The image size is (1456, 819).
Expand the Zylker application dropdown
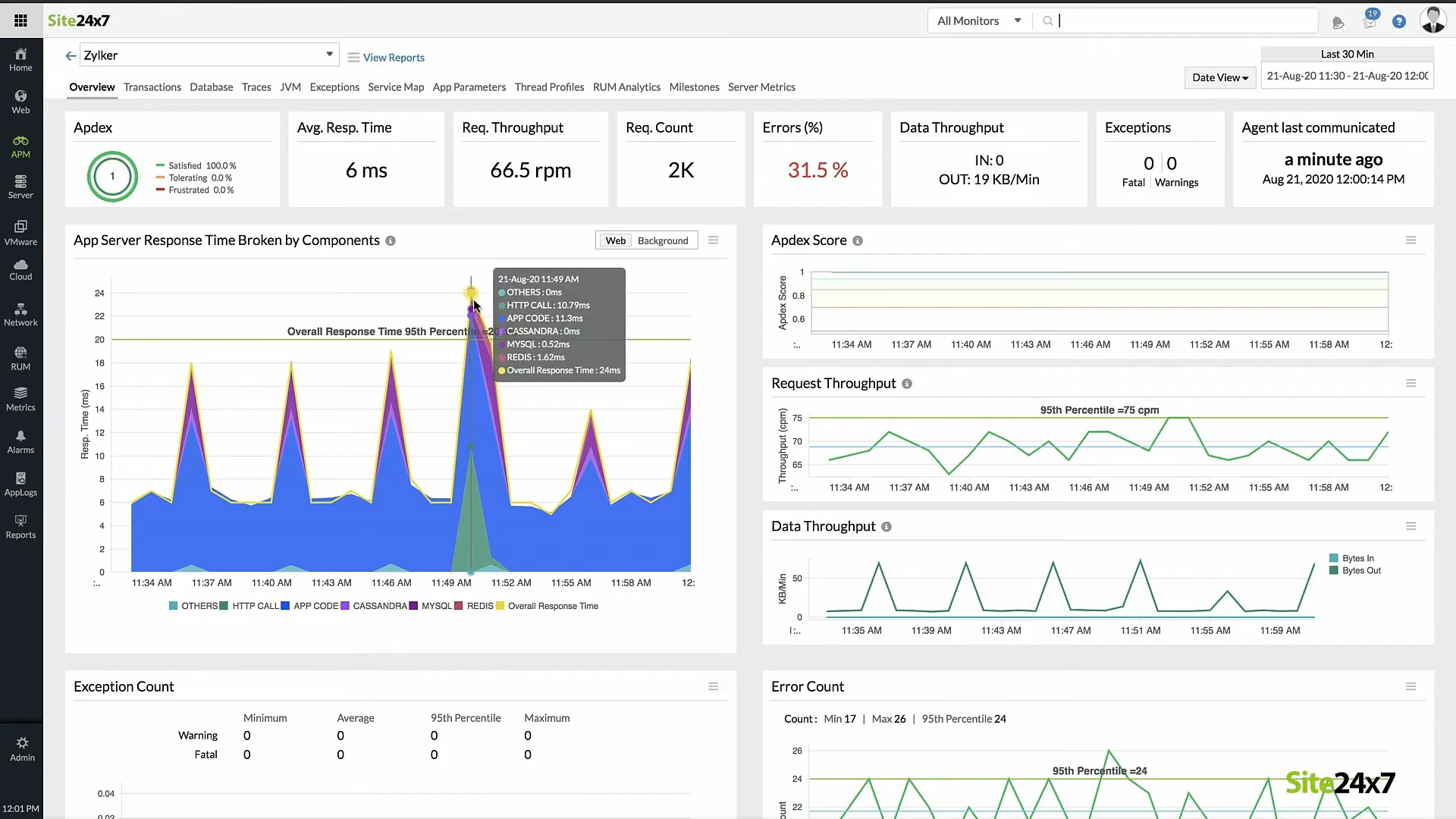coord(209,55)
